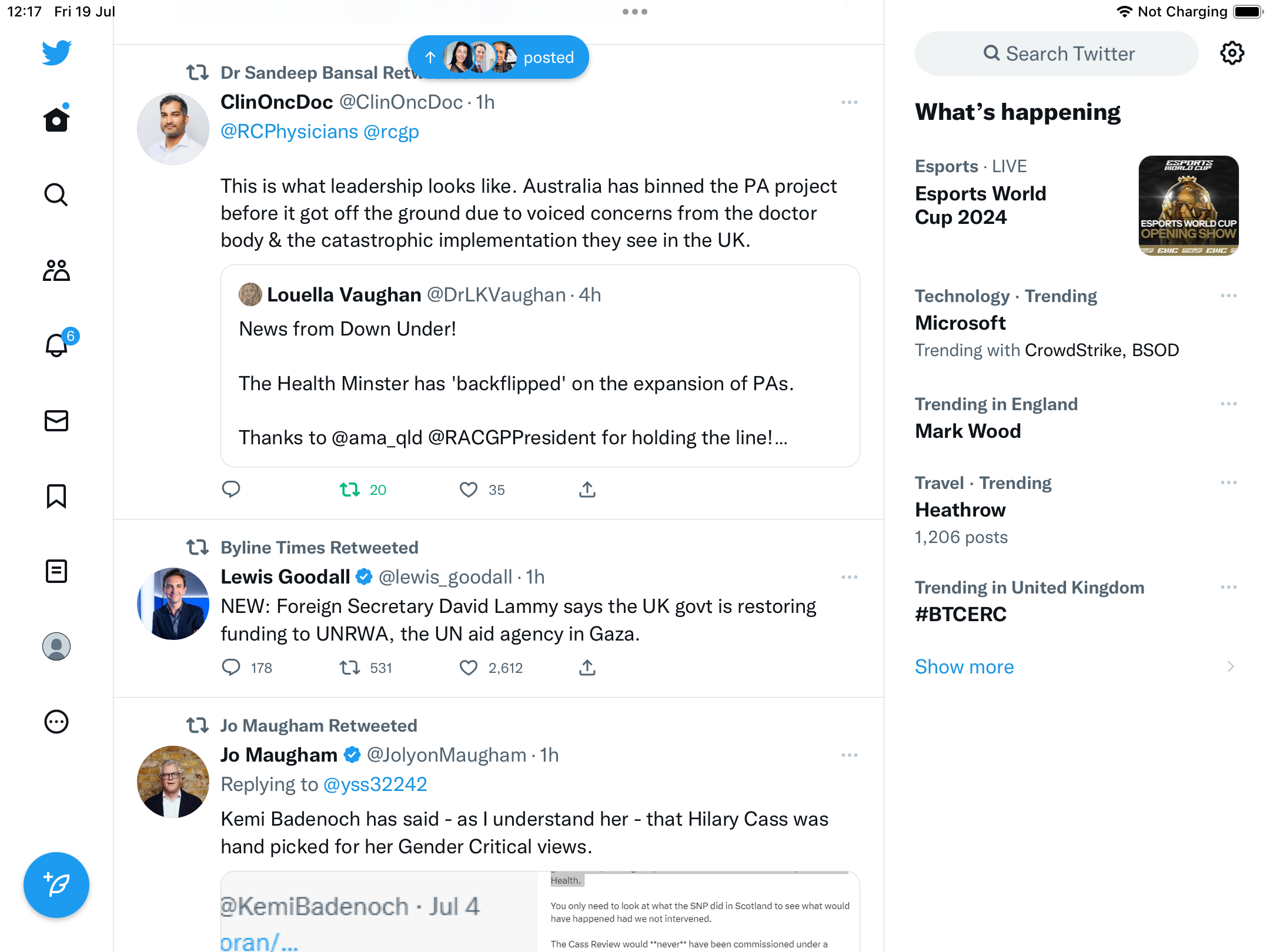This screenshot has width=1270, height=952.
Task: Click Show more under trending topics
Action: tap(964, 666)
